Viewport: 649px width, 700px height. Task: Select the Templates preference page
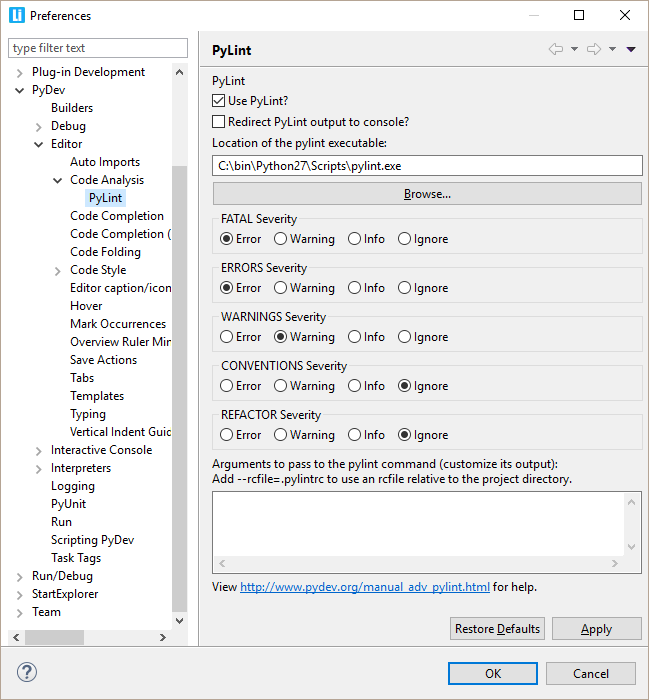97,396
